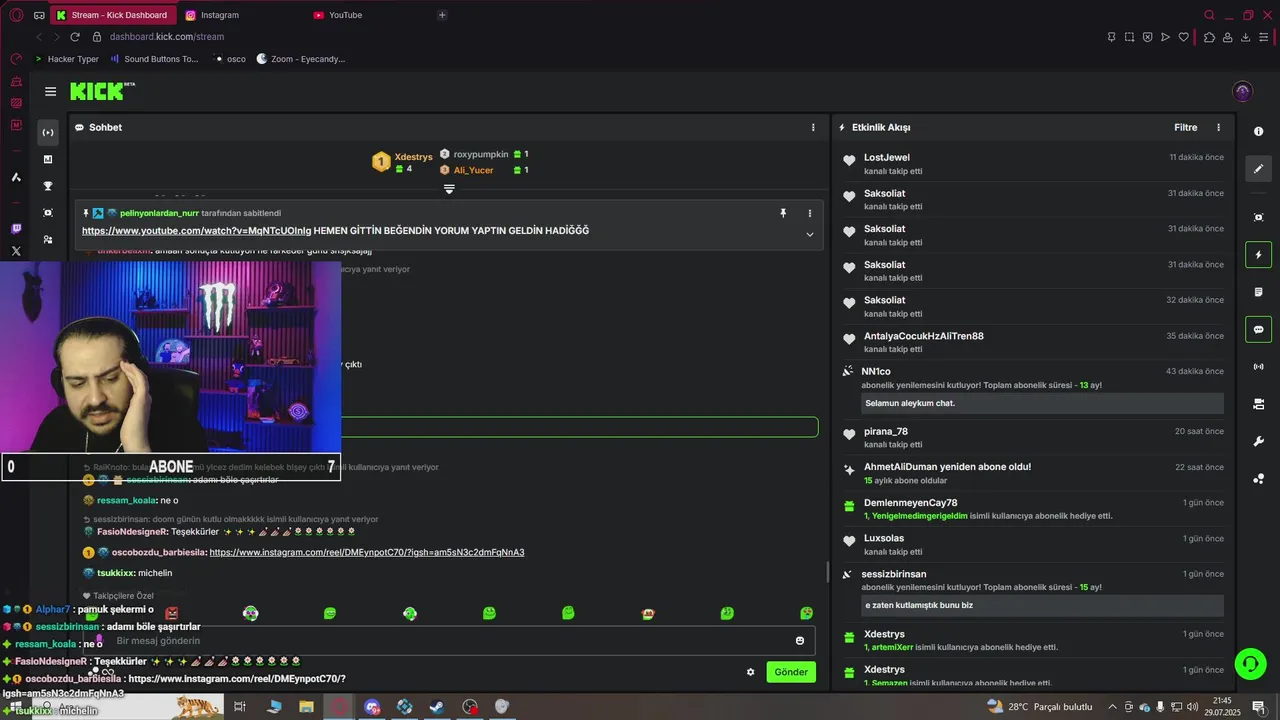Screen dimensions: 1280x720
Task: Open the Instagram reel link in chat
Action: pos(367,552)
